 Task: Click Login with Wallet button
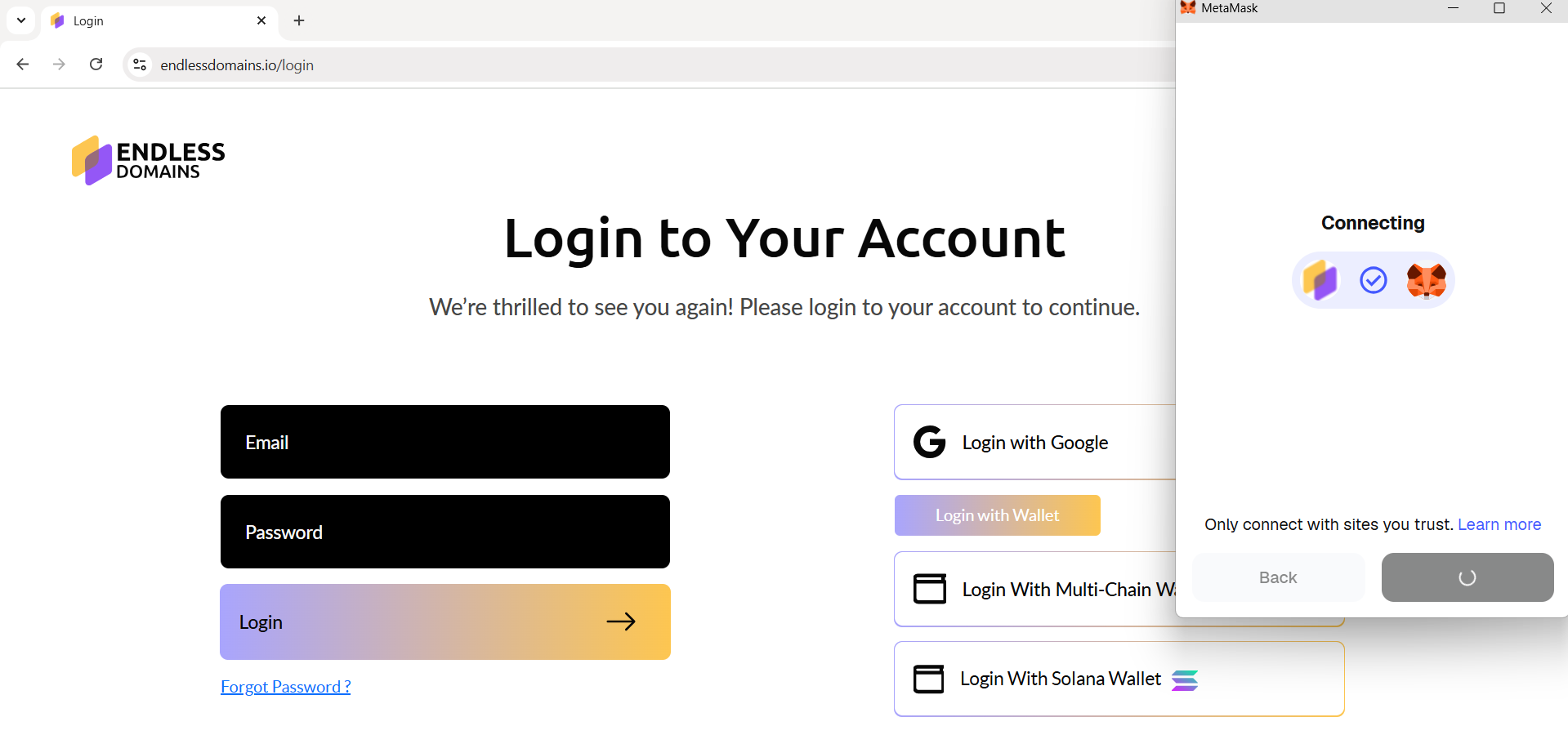point(997,515)
